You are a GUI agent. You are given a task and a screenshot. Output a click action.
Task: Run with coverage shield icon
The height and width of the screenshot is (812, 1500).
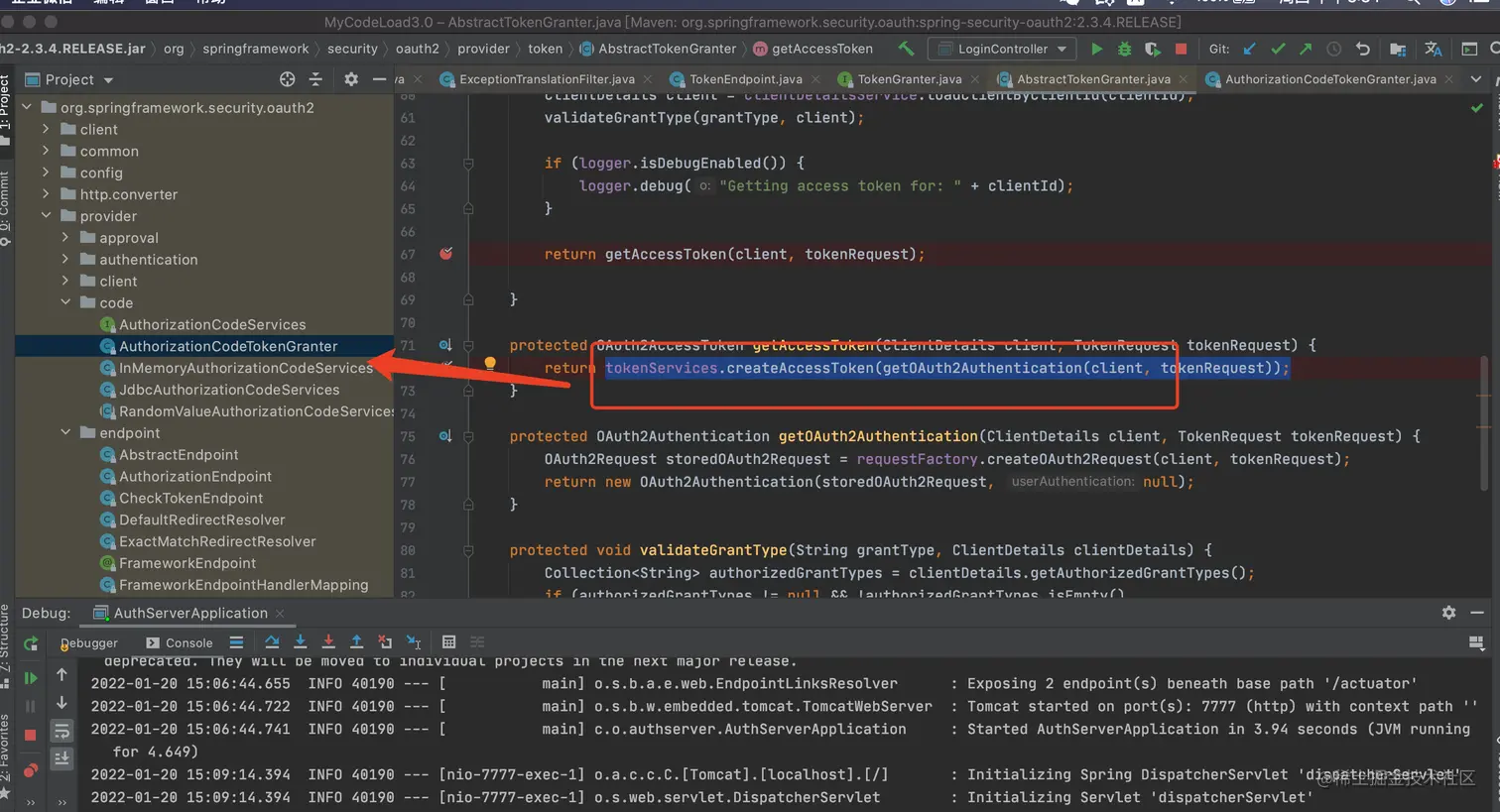[x=1152, y=49]
